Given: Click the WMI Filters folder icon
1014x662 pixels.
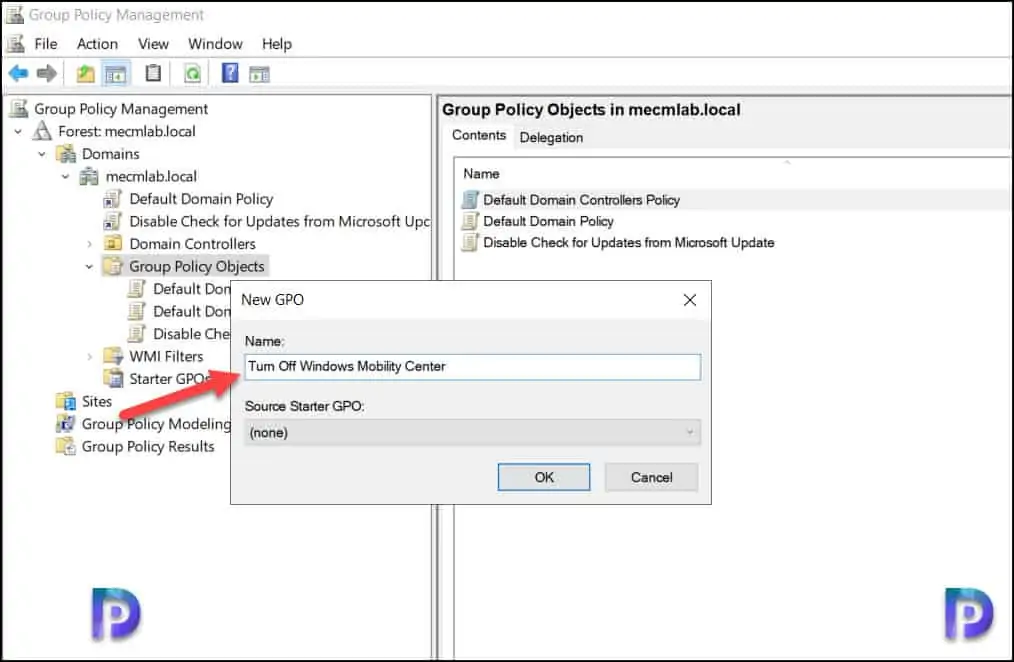Looking at the screenshot, I should 113,356.
